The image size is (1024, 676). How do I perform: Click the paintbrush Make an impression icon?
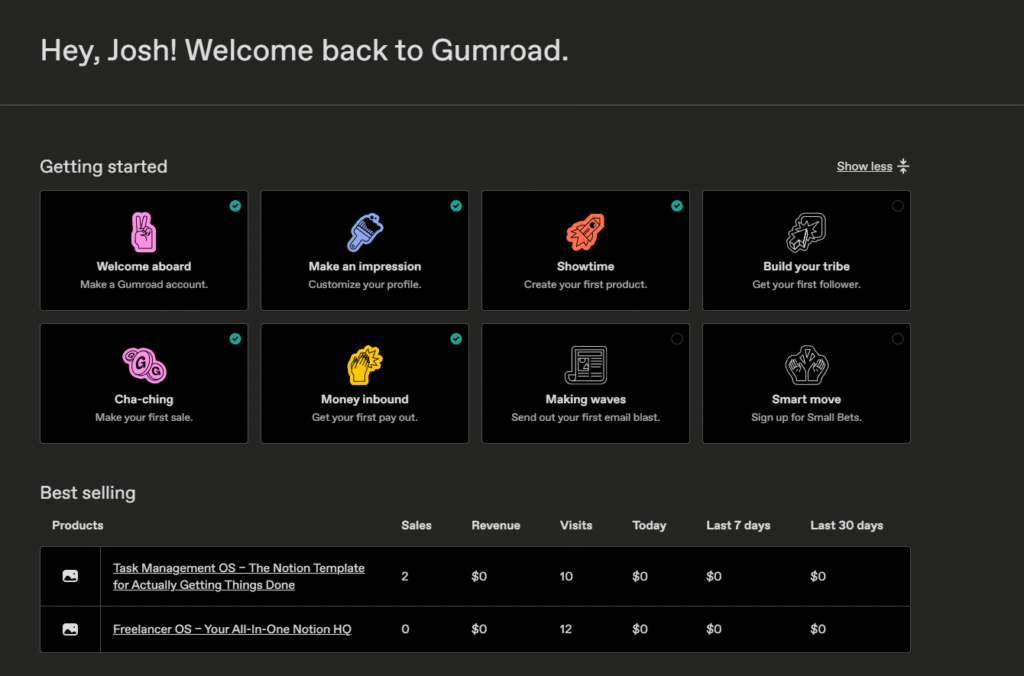point(364,232)
